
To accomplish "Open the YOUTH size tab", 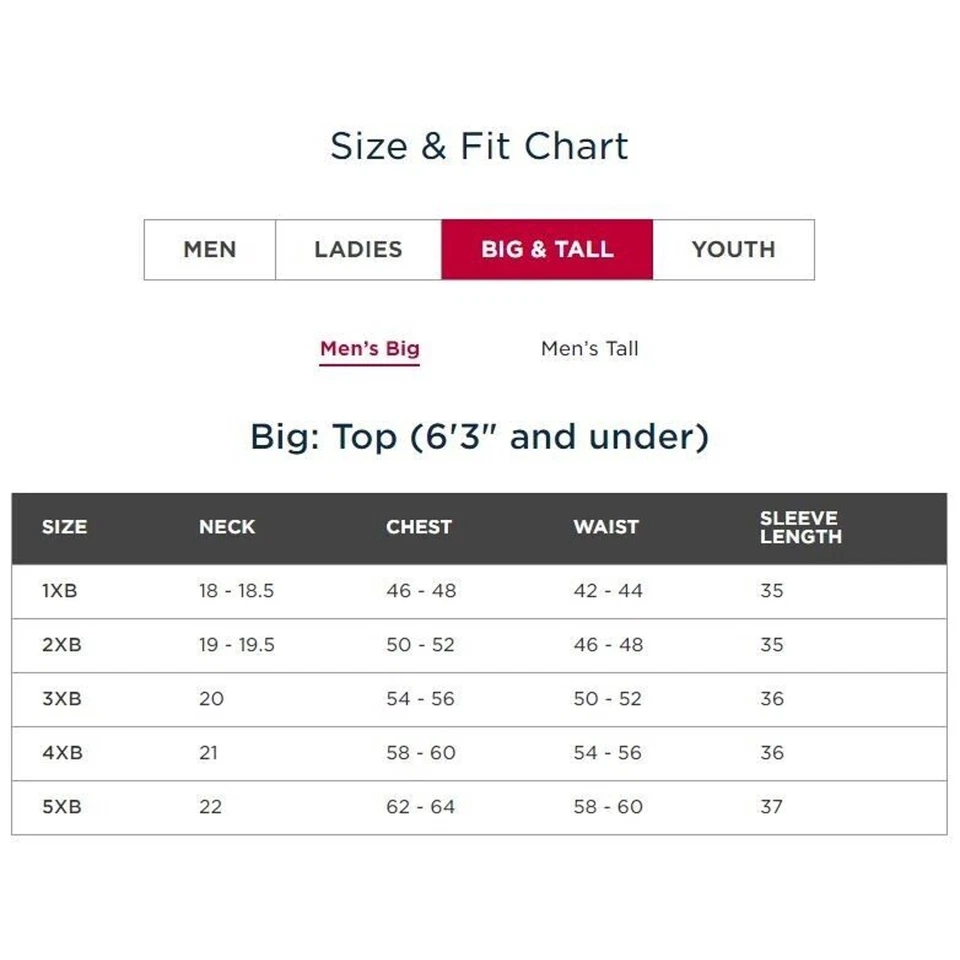I will (733, 250).
